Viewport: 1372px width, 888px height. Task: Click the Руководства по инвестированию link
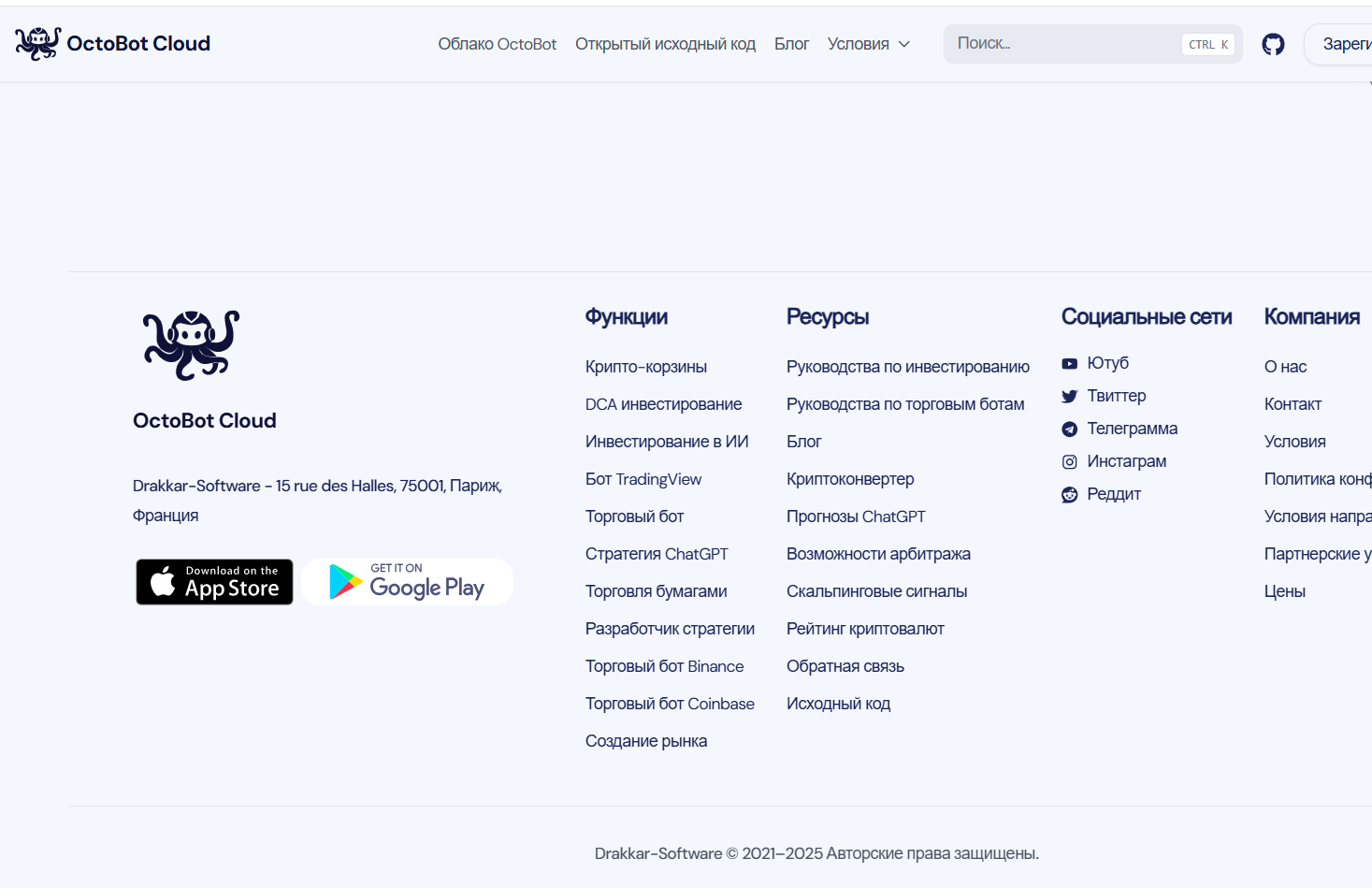coord(907,367)
